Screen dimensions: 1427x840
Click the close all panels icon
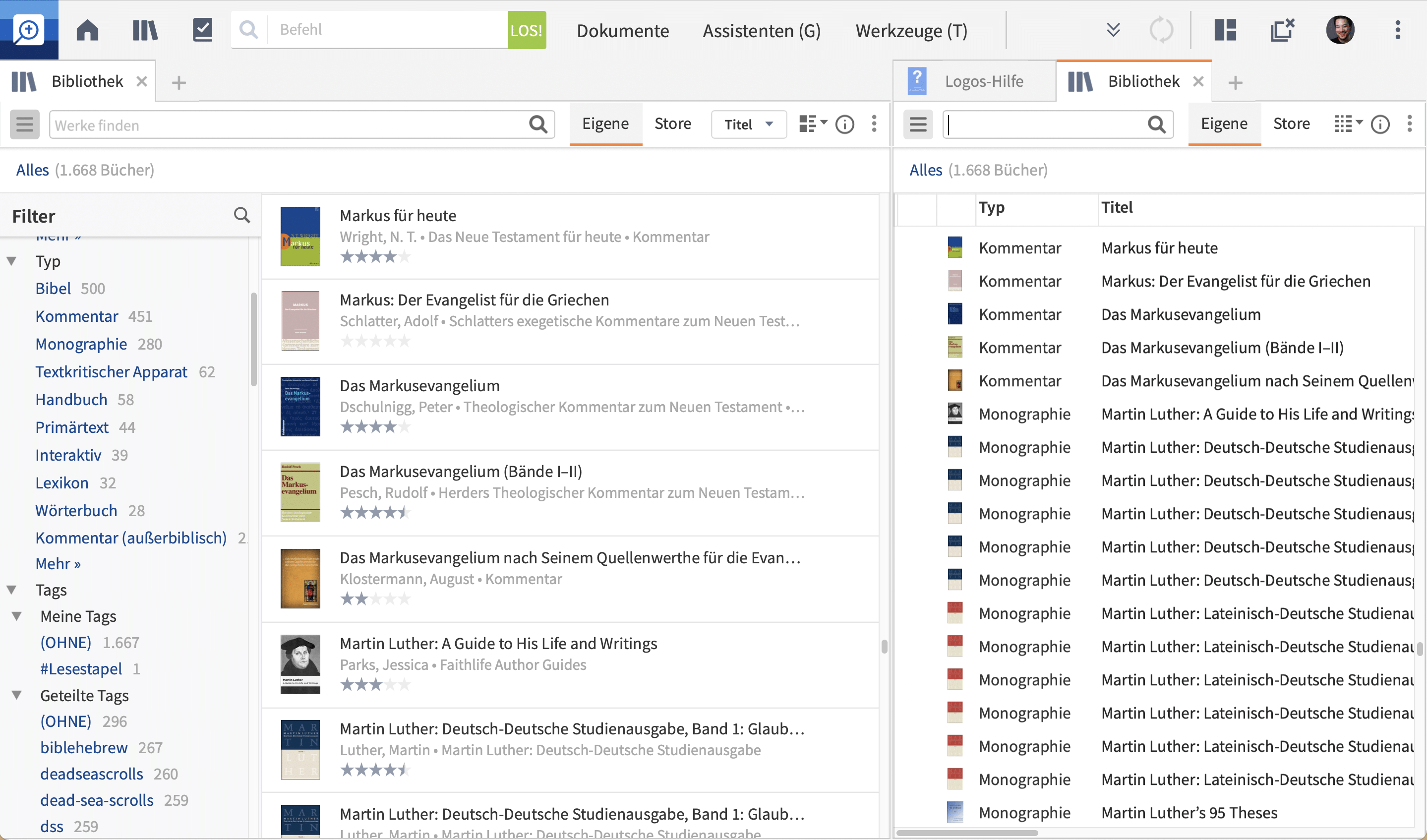pos(1283,29)
